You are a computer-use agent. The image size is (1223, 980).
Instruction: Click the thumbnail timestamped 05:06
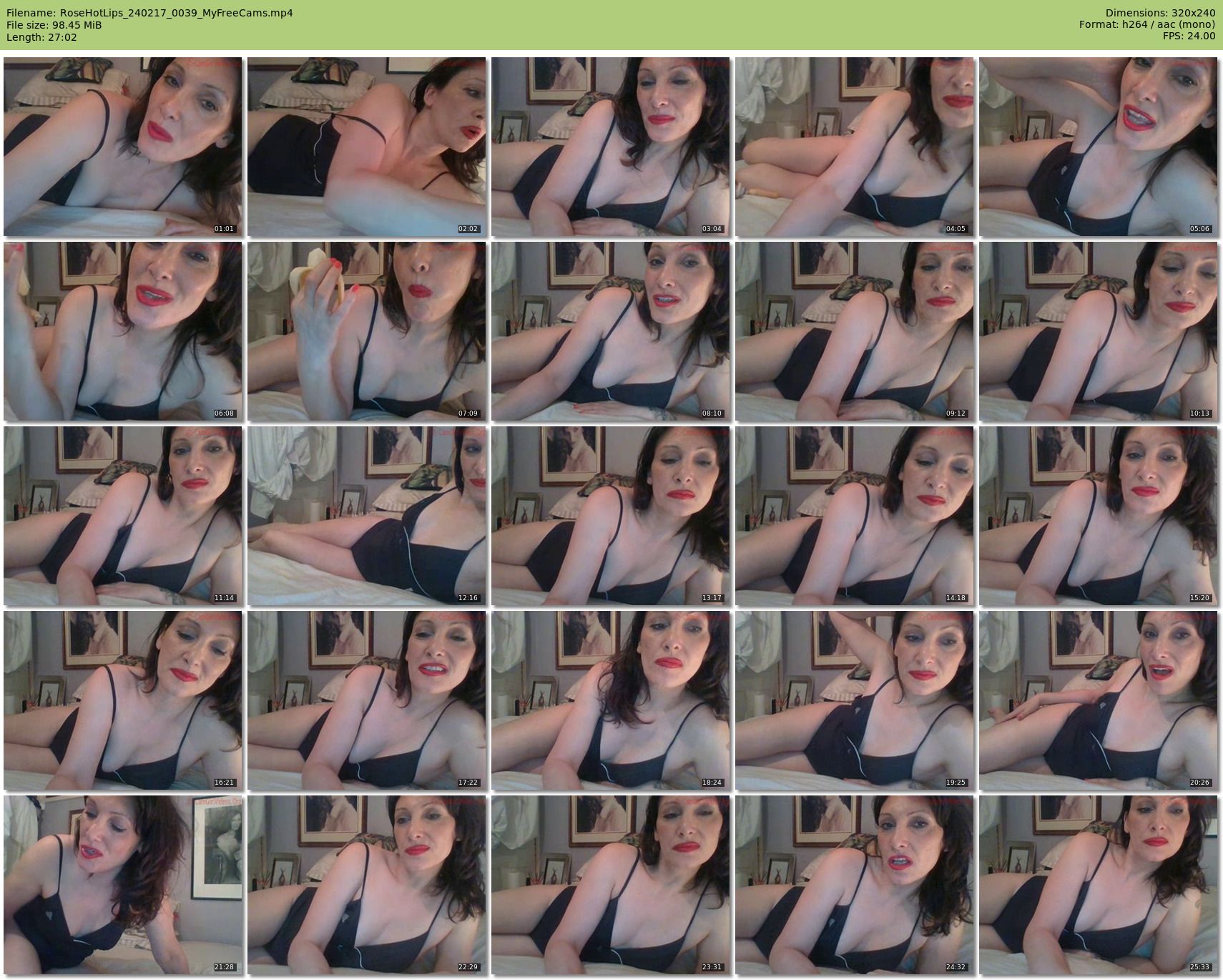pos(1099,147)
